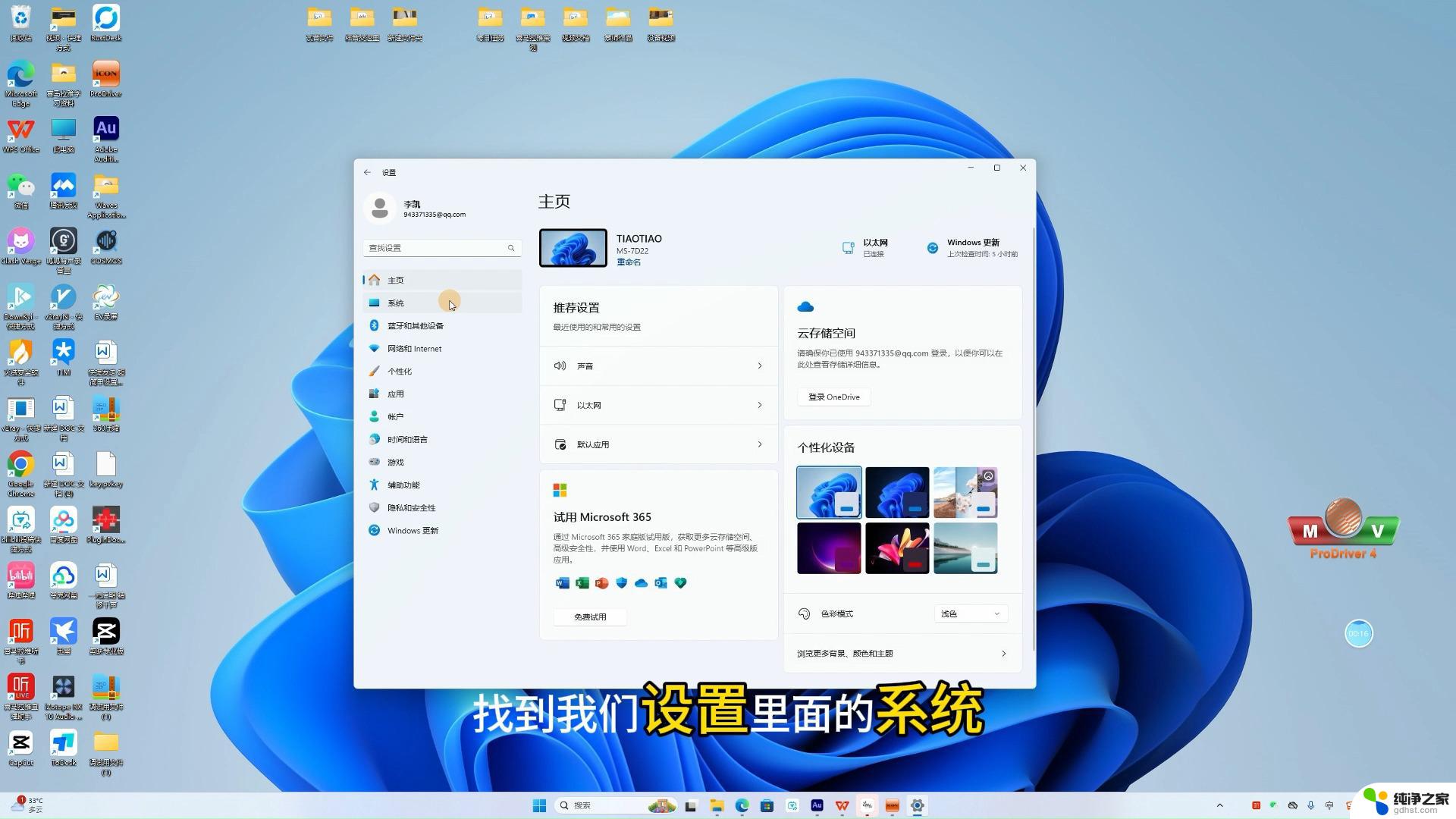Select the keypokey file on desktop
The image size is (1456, 819).
(x=106, y=469)
